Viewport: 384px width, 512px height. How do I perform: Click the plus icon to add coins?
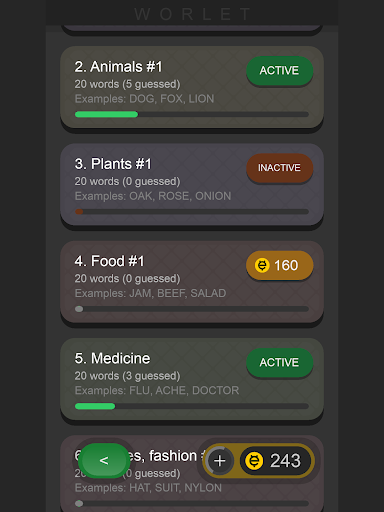tap(220, 461)
